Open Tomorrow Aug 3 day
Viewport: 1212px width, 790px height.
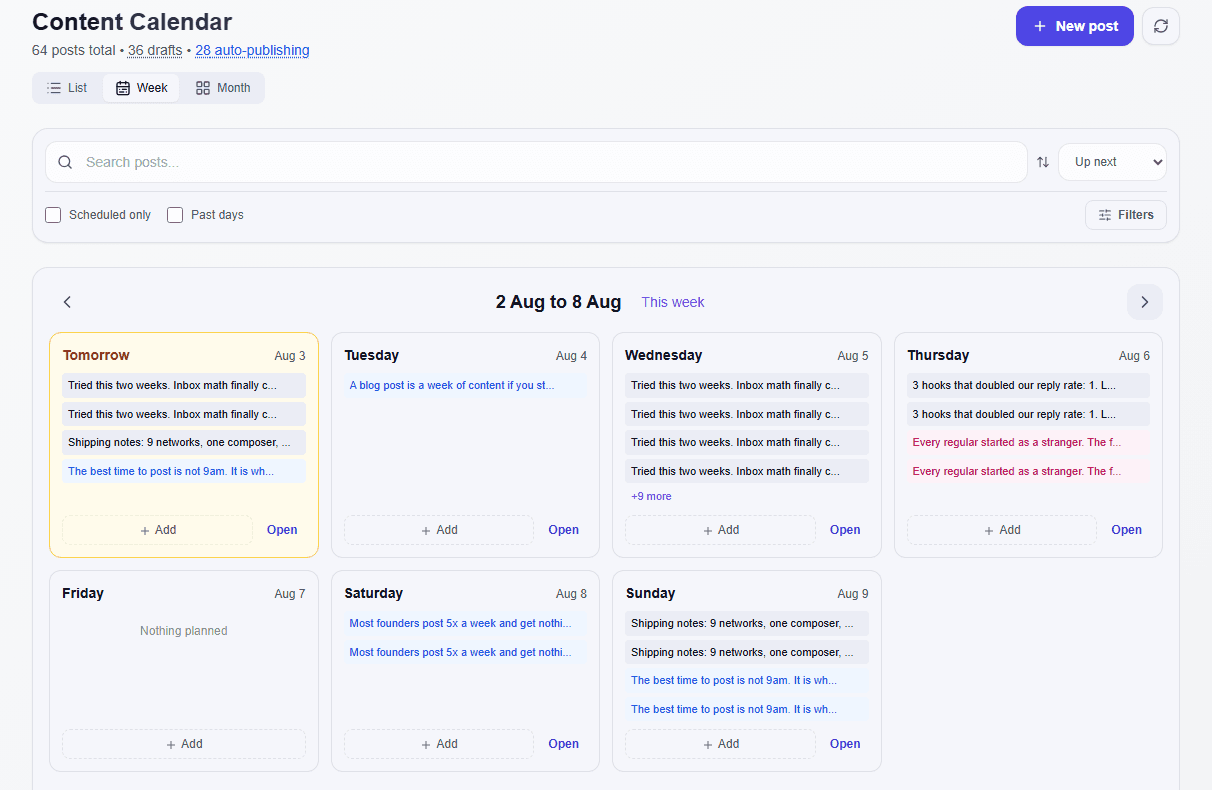coord(282,530)
